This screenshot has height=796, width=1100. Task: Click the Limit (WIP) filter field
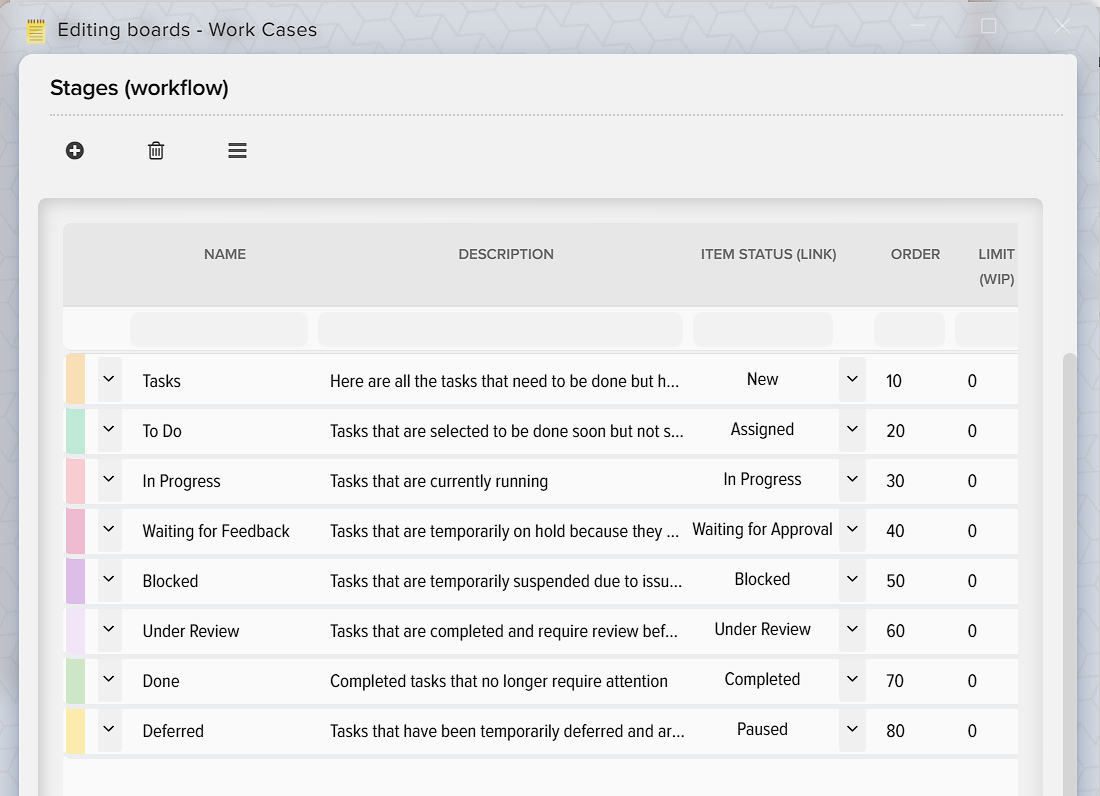(x=986, y=329)
